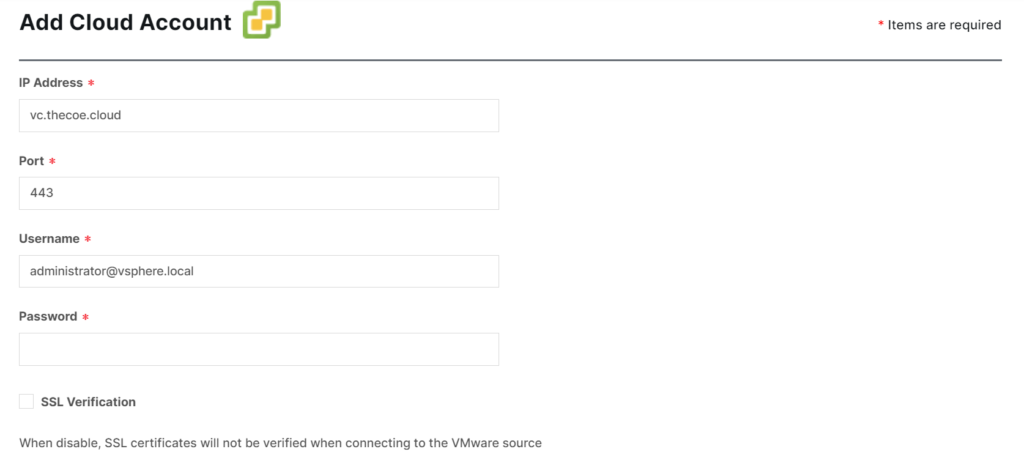Viewport: 1024px width, 457px height.
Task: Select the Add Cloud Account heading
Action: click(125, 22)
